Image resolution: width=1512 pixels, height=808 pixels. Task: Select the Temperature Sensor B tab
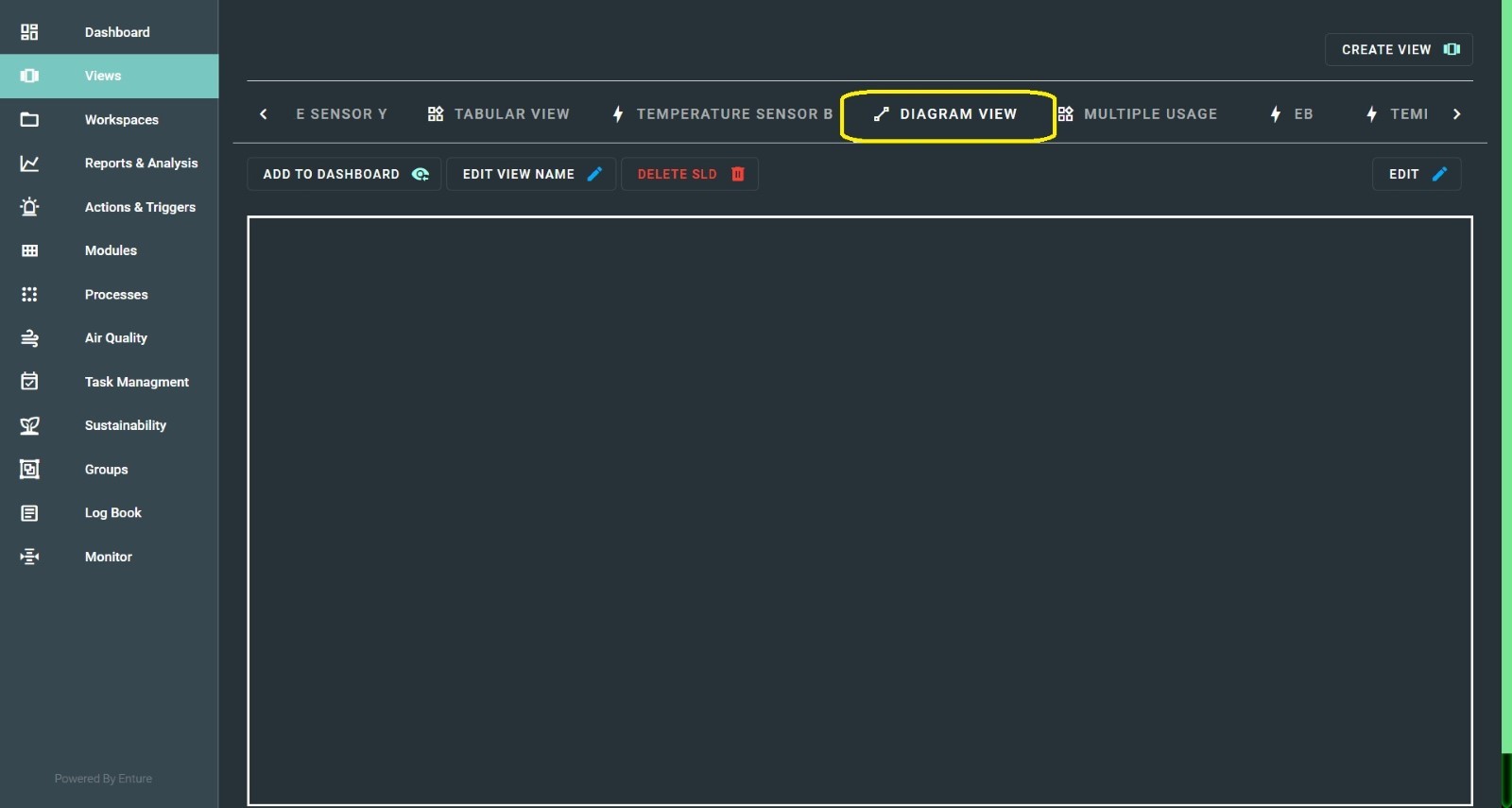coord(723,114)
